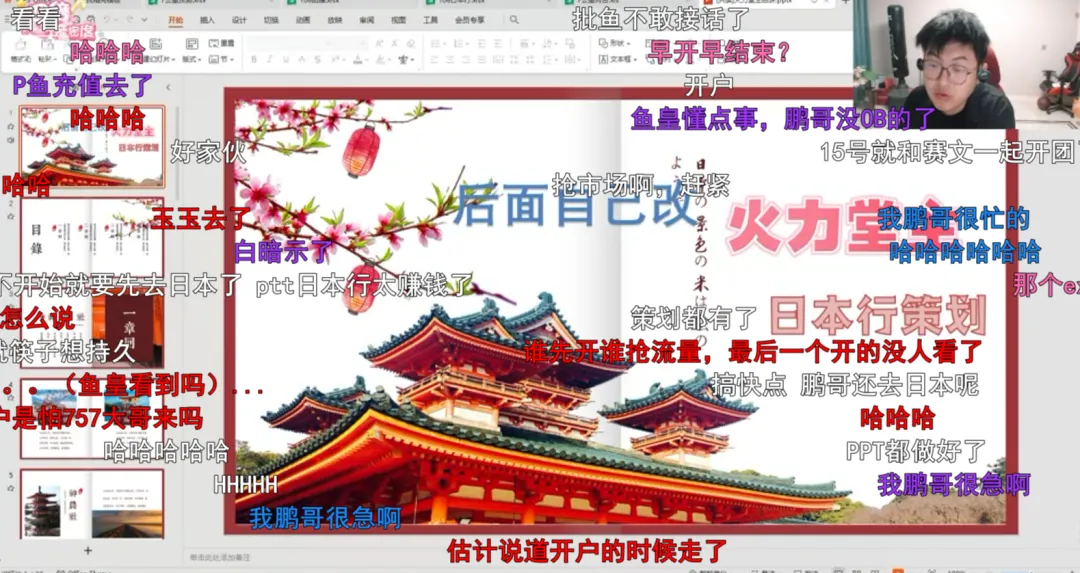Collapse the slide thumbnail panel arrow

tap(168, 87)
